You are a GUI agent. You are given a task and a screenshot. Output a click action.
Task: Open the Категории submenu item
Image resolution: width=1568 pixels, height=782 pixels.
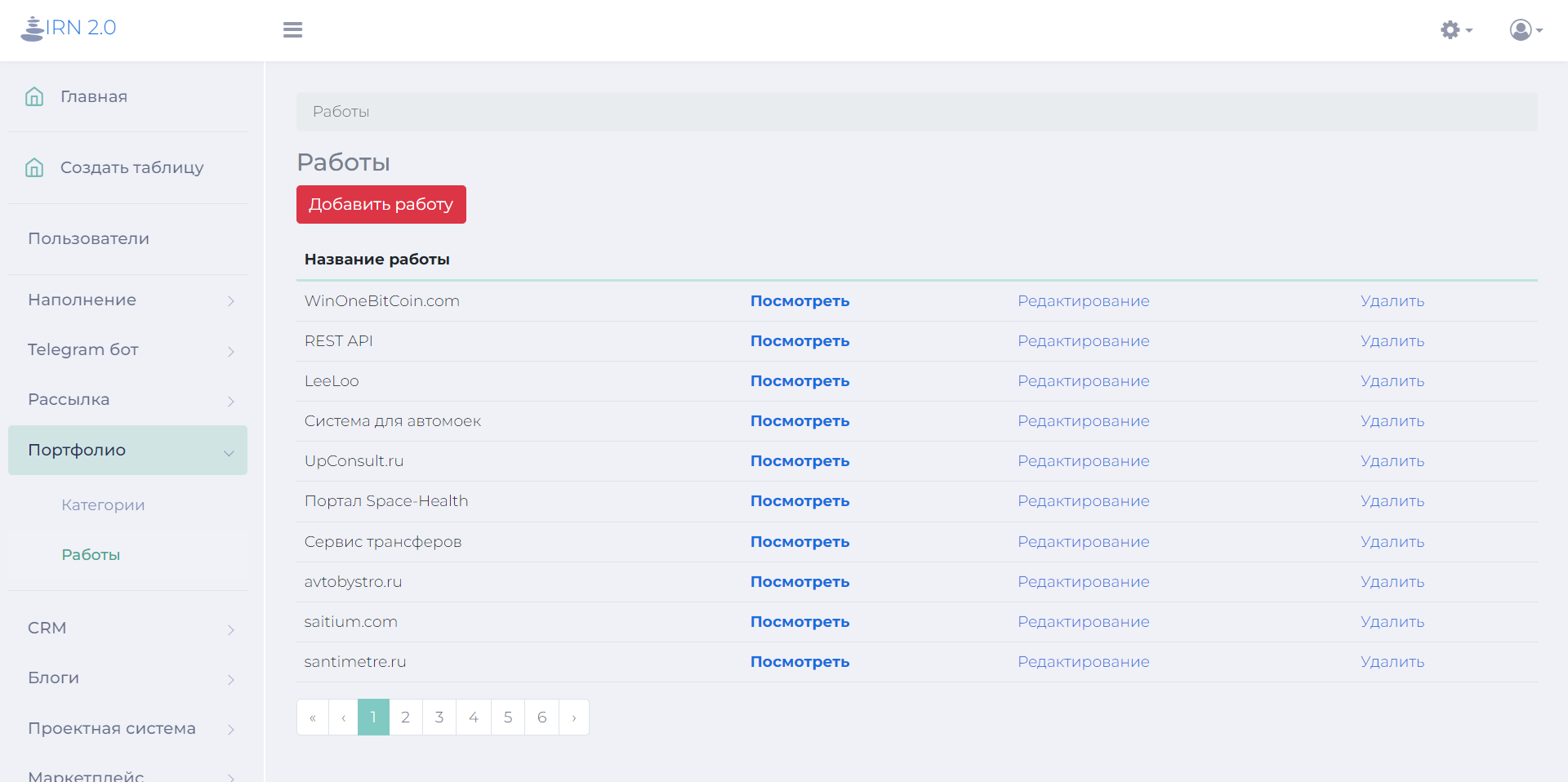(103, 504)
